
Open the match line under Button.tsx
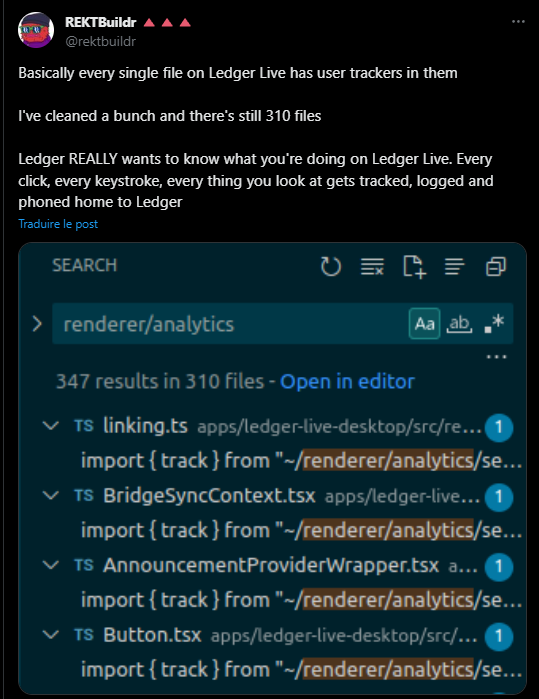[x=301, y=670]
